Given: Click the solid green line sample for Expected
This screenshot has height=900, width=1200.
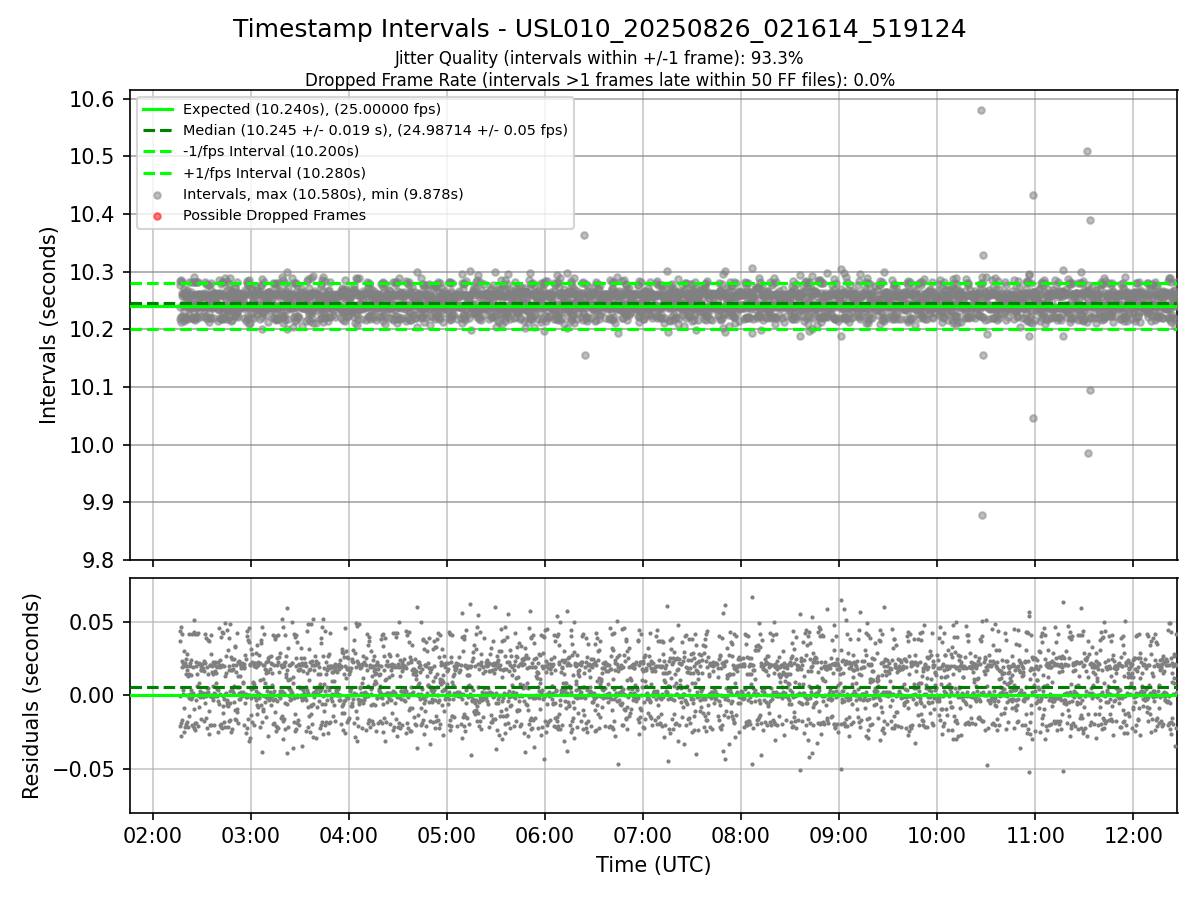Looking at the screenshot, I should pyautogui.click(x=158, y=109).
